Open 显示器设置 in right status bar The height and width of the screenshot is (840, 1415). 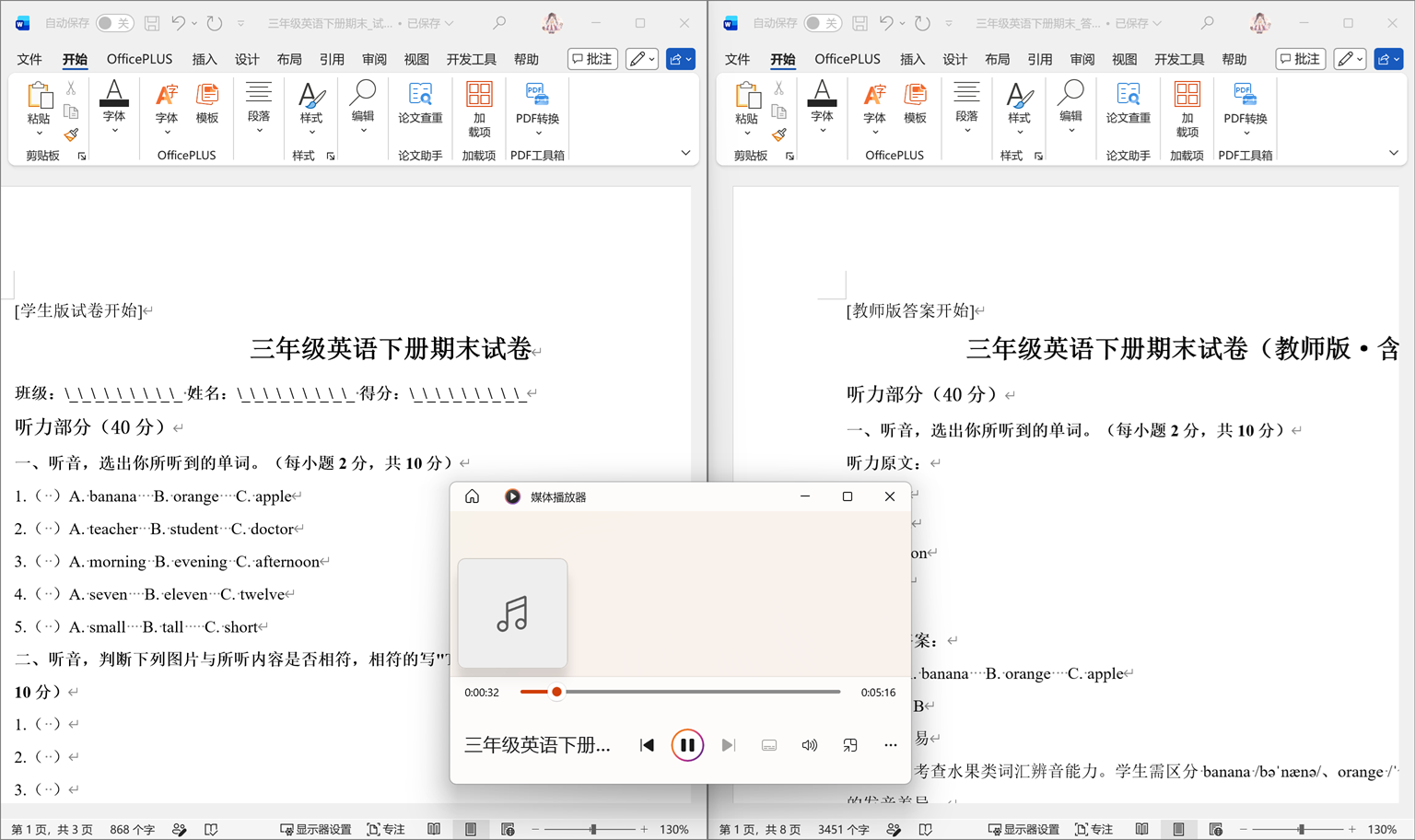click(x=1023, y=829)
